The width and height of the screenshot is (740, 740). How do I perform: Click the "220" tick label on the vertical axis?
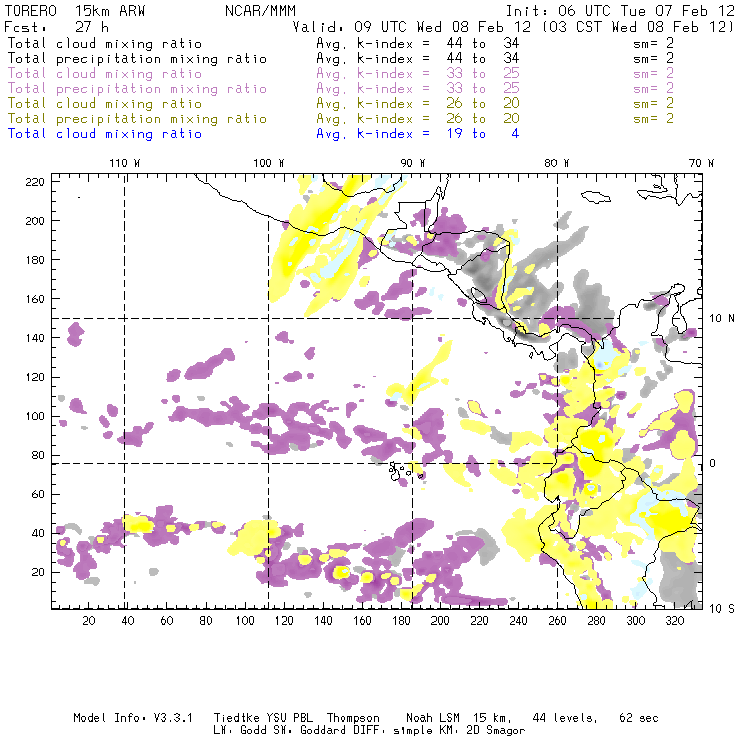click(x=35, y=182)
